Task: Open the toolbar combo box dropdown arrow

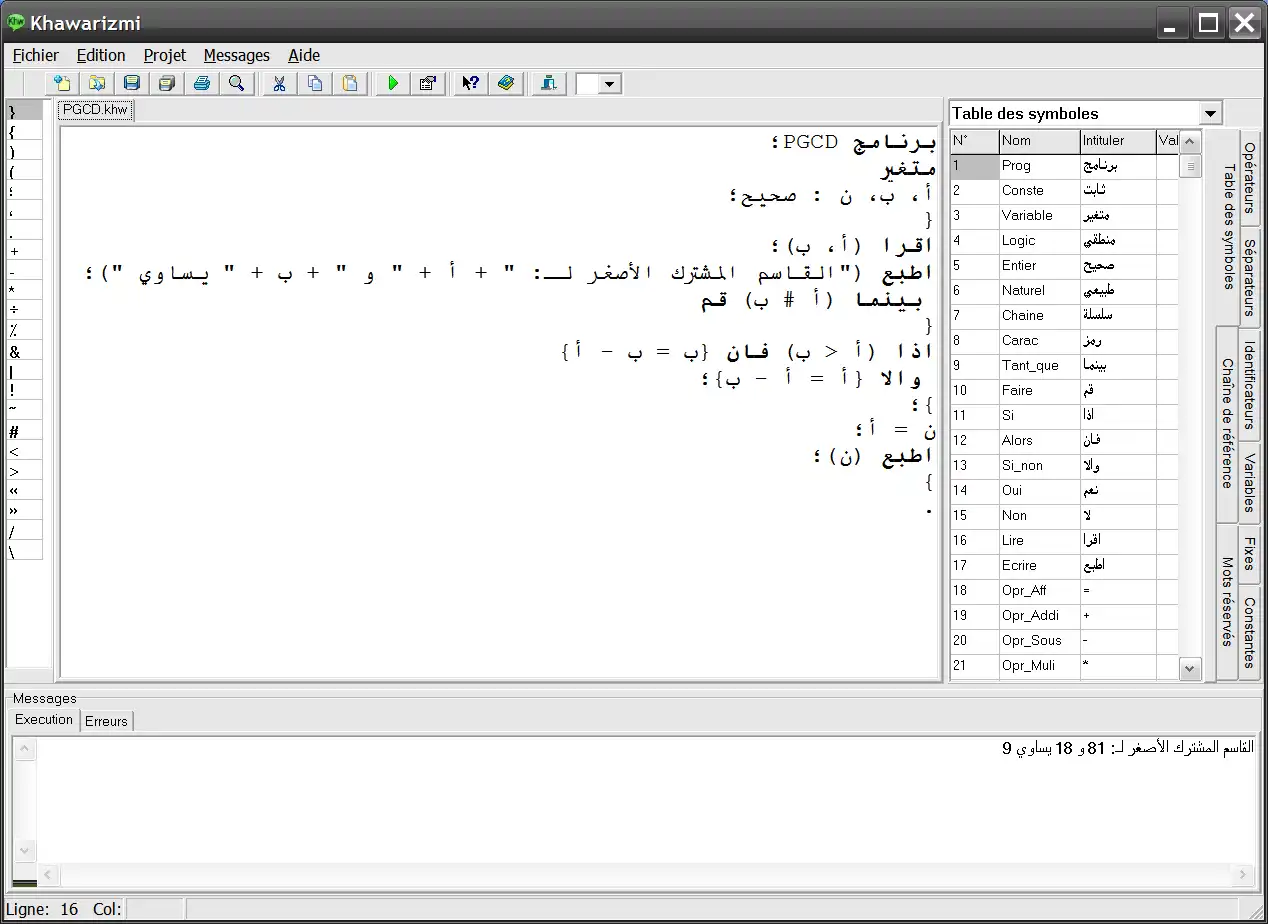Action: click(610, 84)
